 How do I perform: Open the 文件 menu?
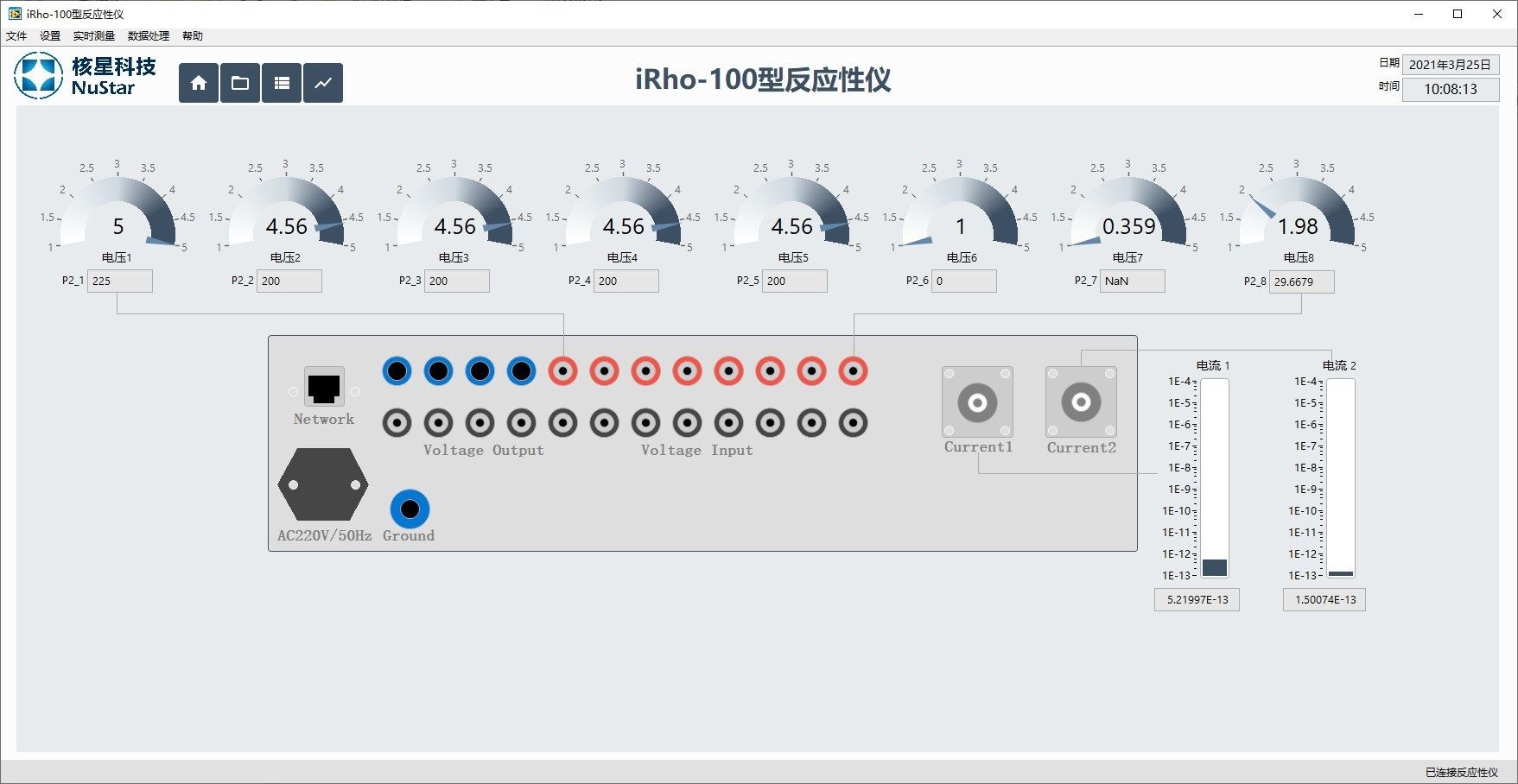pos(16,36)
